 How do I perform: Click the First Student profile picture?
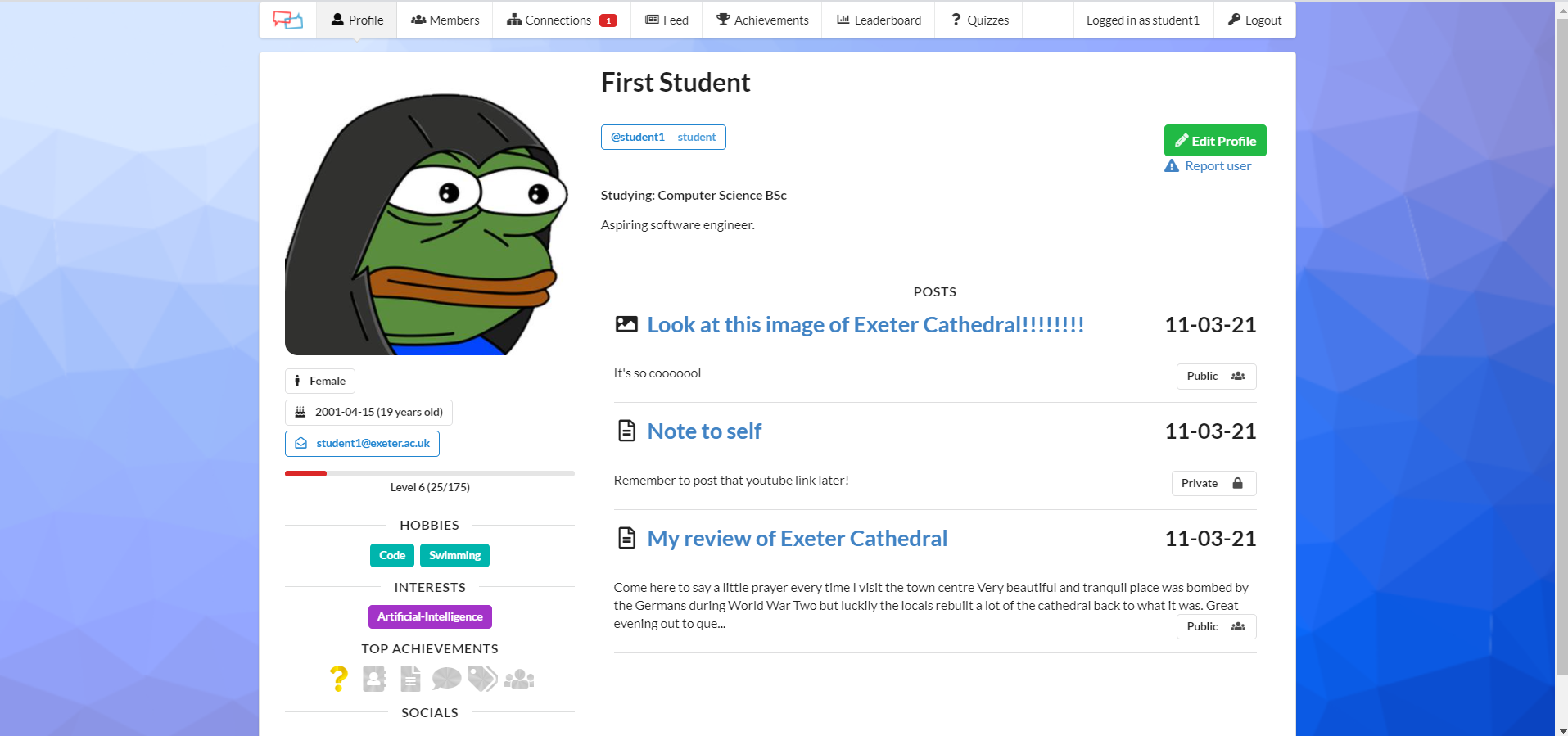[426, 224]
